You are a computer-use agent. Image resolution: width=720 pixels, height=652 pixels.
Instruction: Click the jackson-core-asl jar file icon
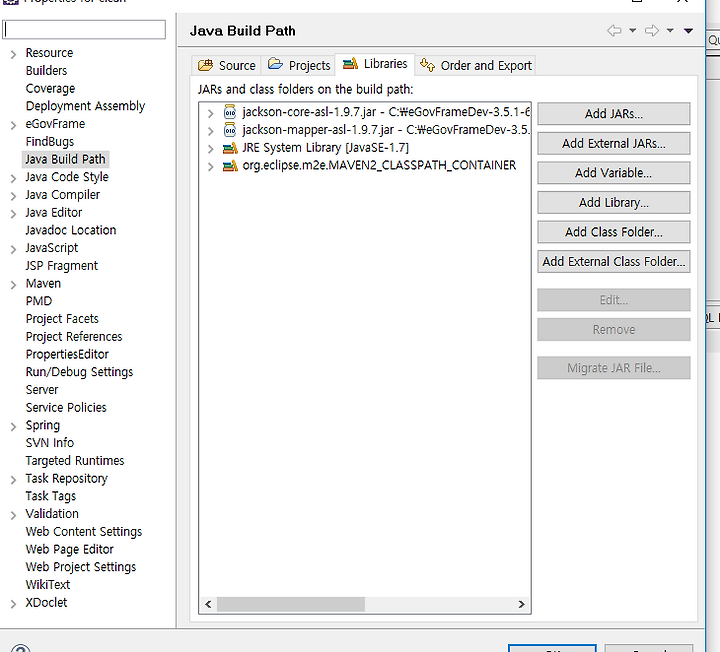[230, 112]
